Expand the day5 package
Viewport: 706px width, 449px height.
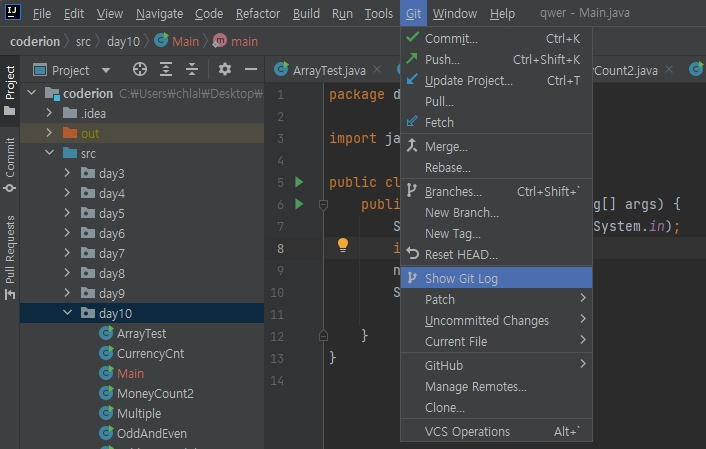tap(67, 213)
